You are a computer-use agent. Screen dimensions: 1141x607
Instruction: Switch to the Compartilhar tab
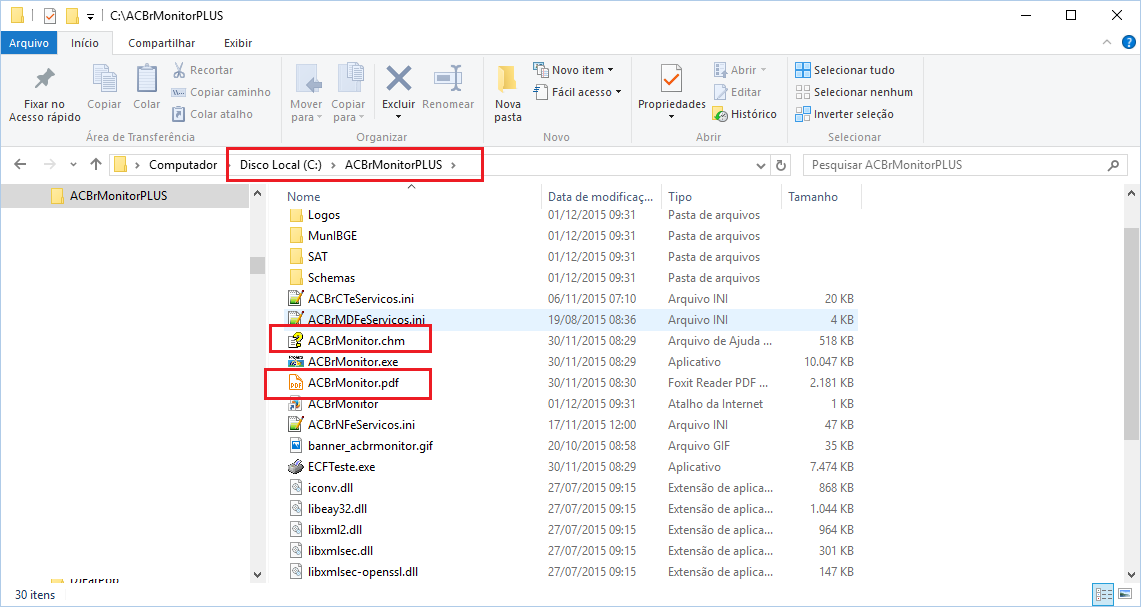162,43
